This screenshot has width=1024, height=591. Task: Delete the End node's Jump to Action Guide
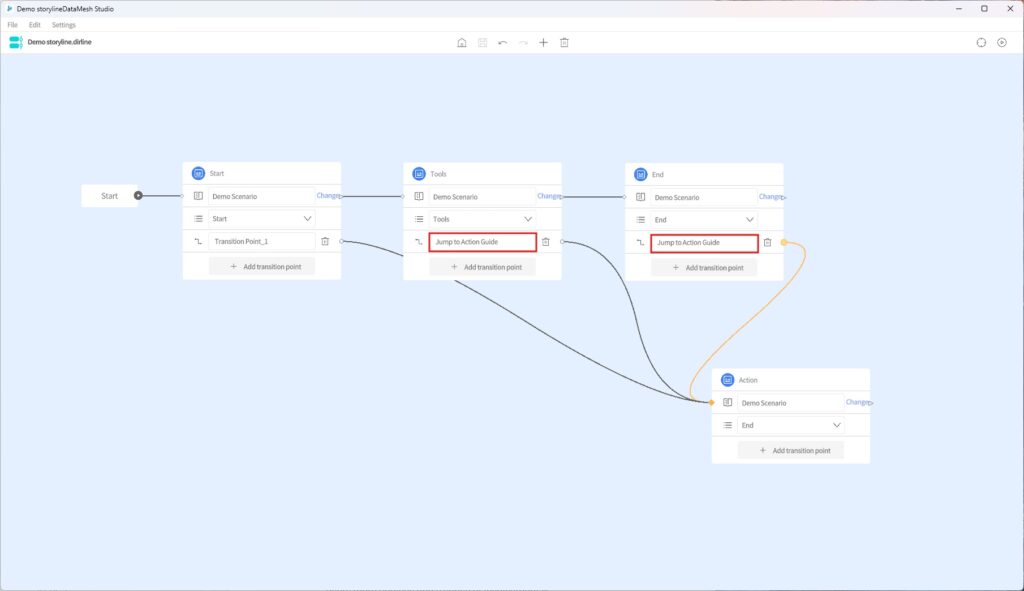[767, 241]
